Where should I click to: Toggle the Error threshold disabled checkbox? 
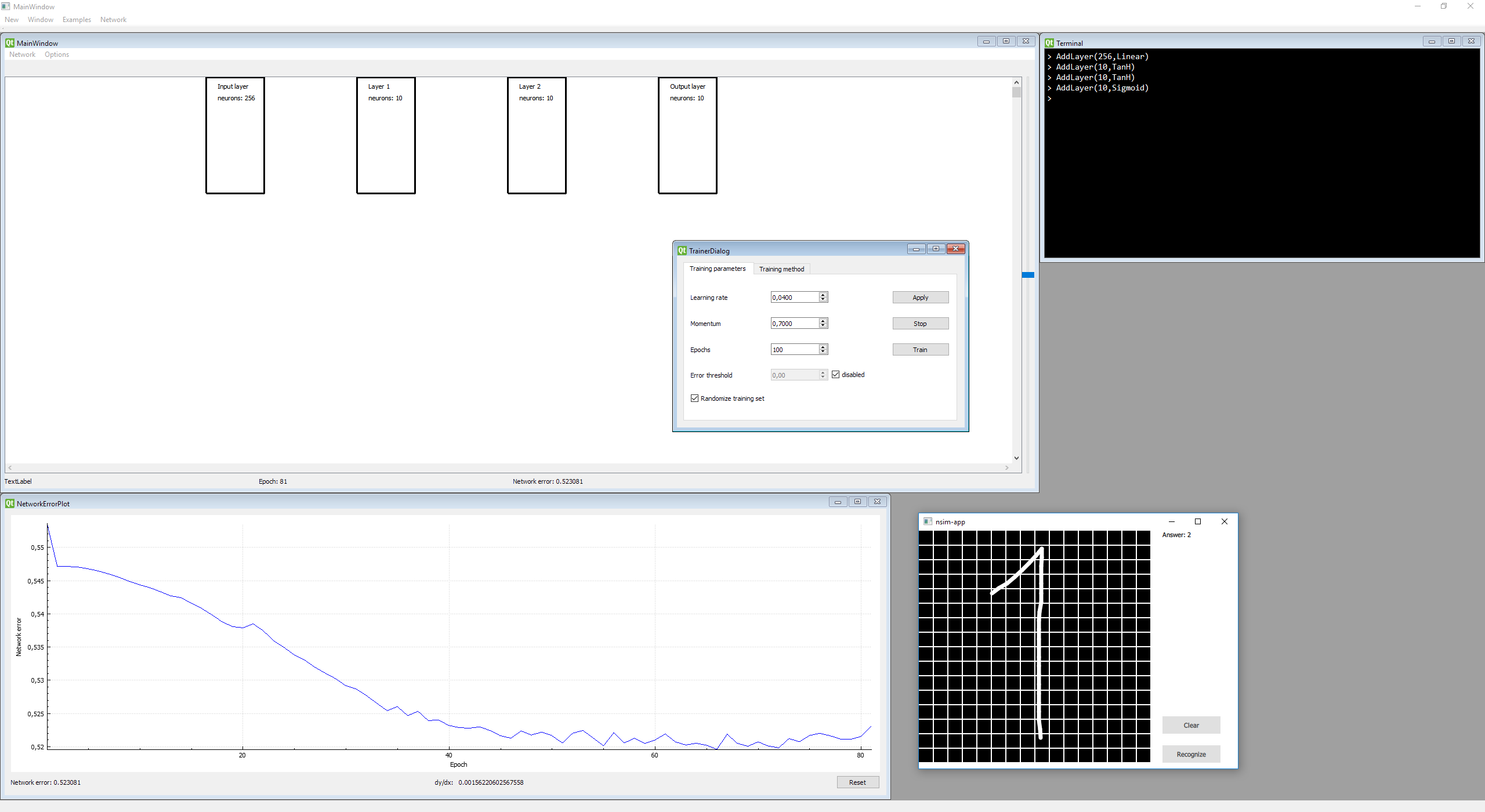(836, 375)
